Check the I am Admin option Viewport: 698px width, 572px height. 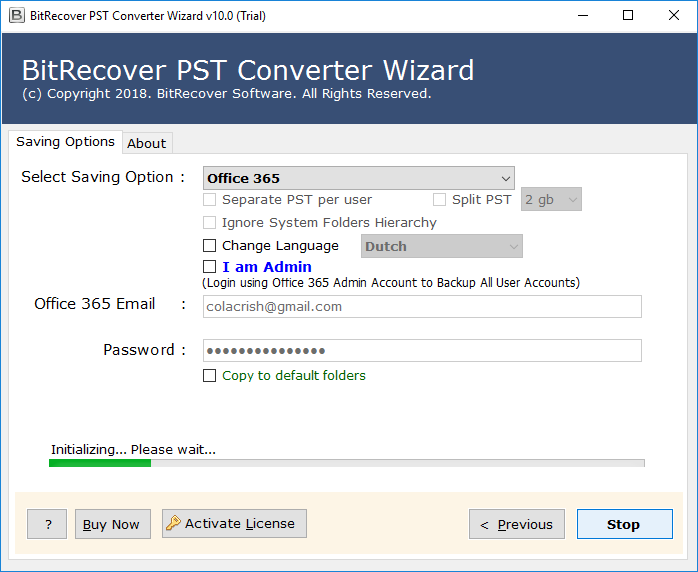click(x=210, y=267)
